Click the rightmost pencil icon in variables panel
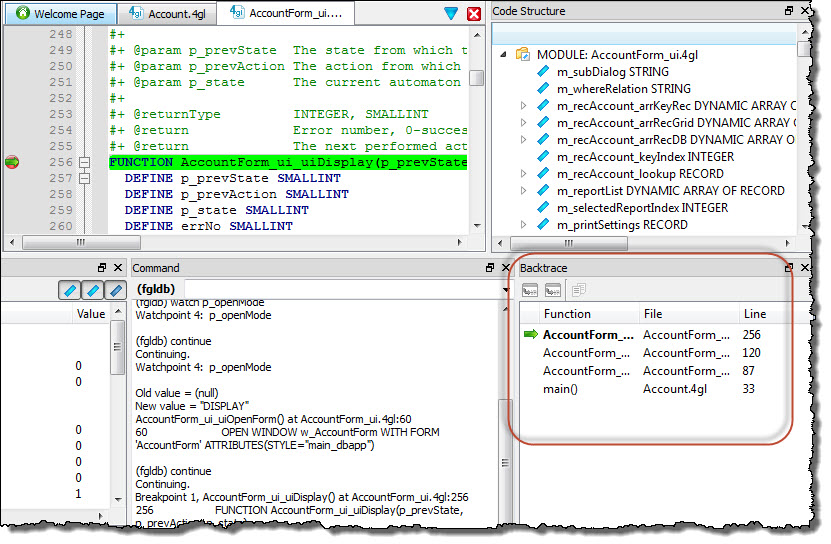 click(x=116, y=290)
